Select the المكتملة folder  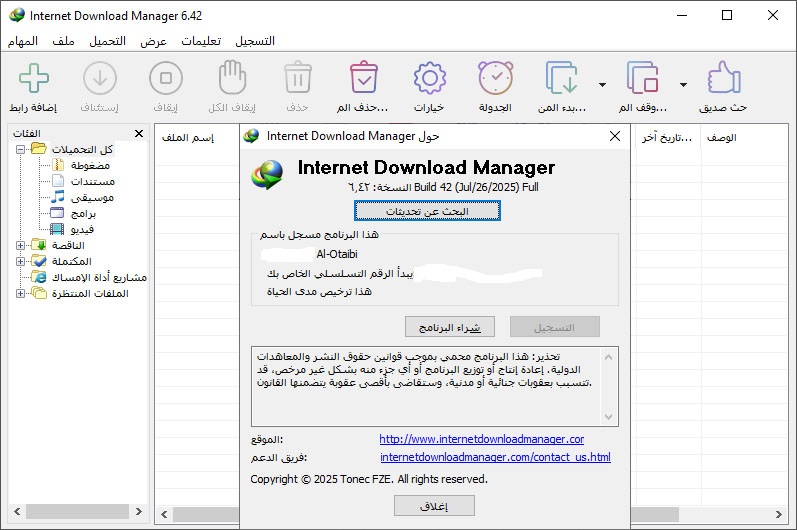coord(72,261)
